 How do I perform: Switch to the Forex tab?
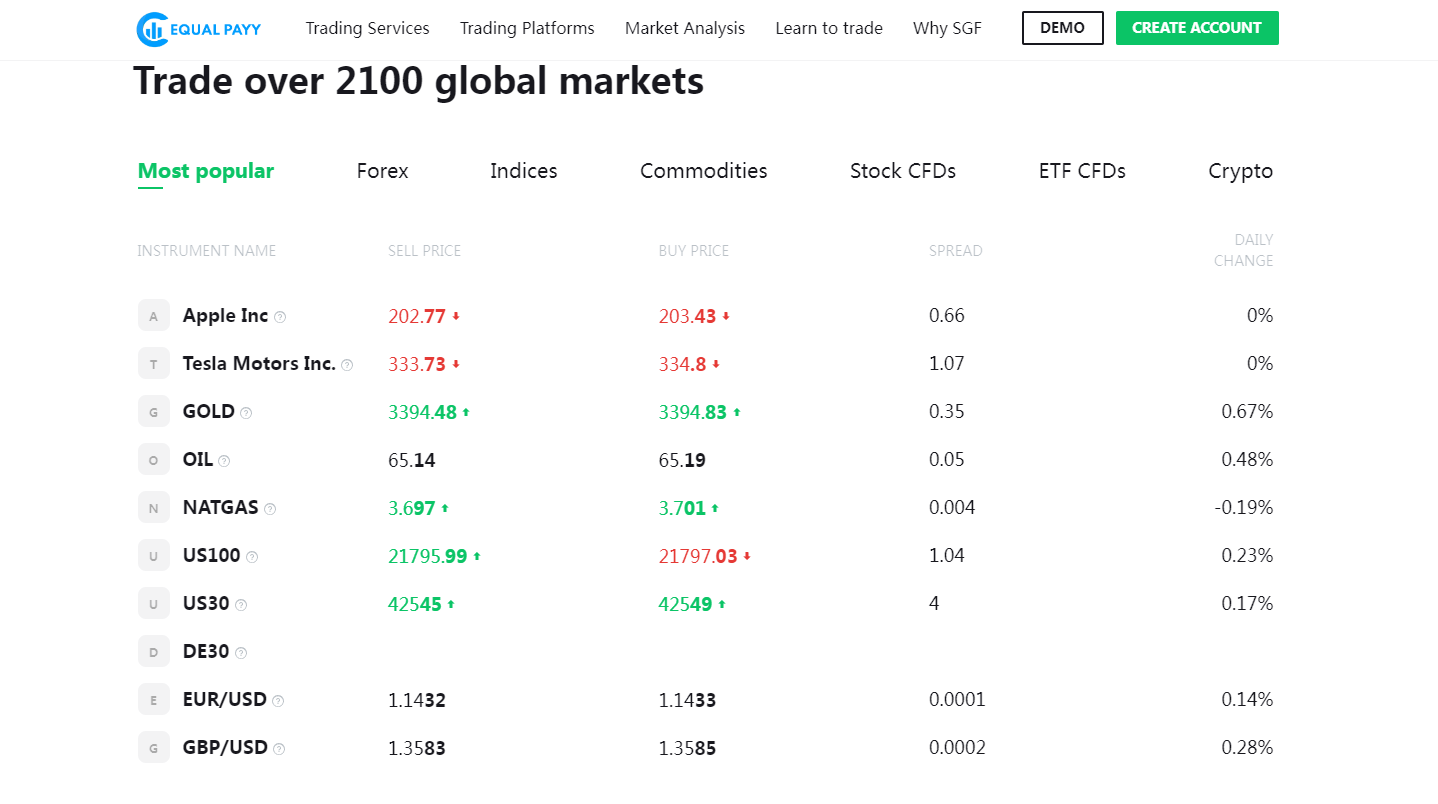382,171
